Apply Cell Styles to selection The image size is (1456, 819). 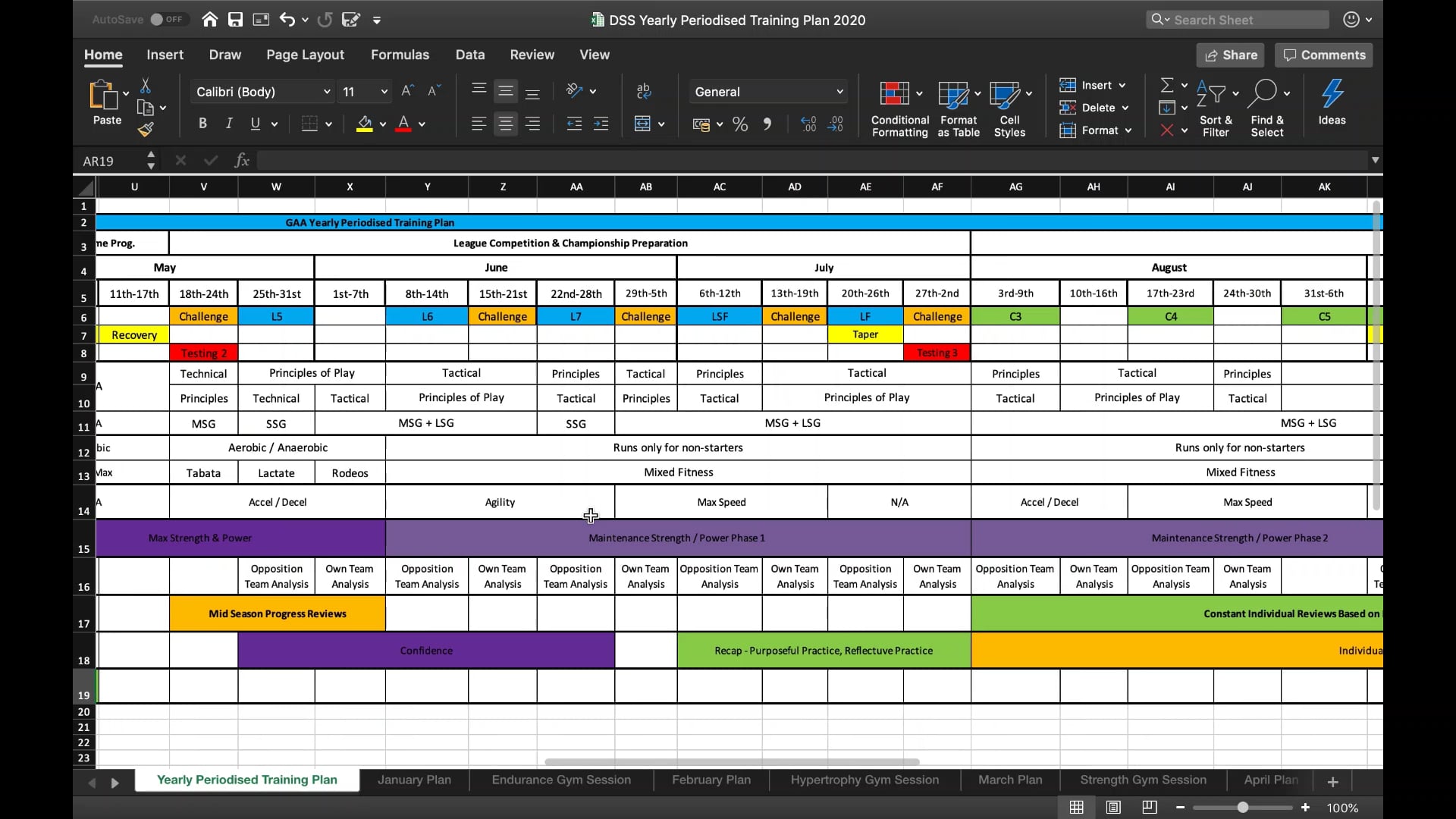point(1010,106)
